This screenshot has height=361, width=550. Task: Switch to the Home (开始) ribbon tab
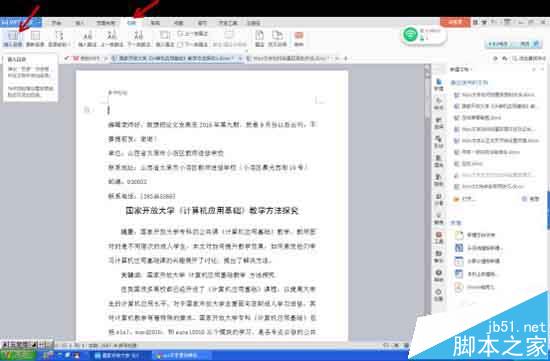[x=56, y=23]
